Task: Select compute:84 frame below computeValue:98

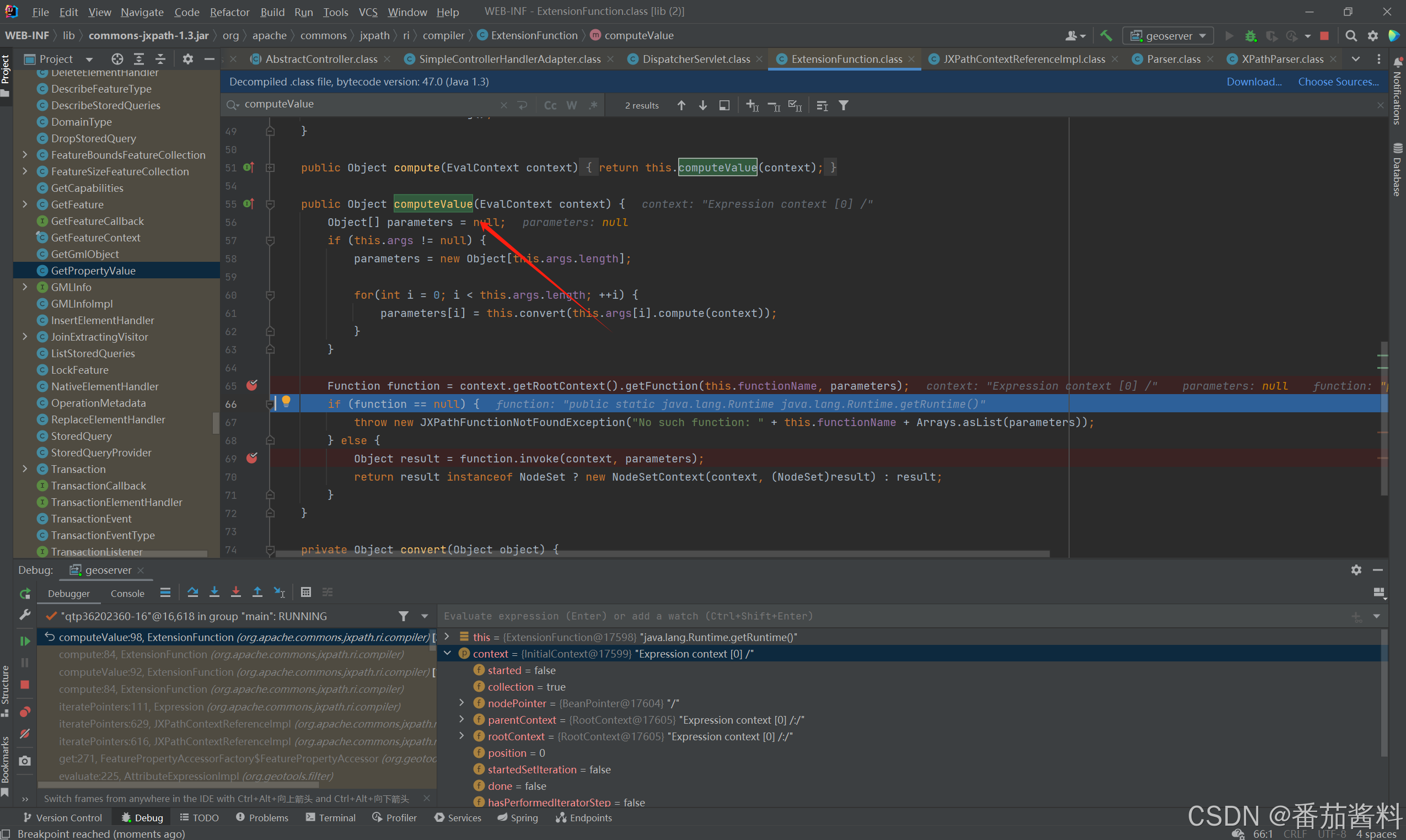Action: 237,654
